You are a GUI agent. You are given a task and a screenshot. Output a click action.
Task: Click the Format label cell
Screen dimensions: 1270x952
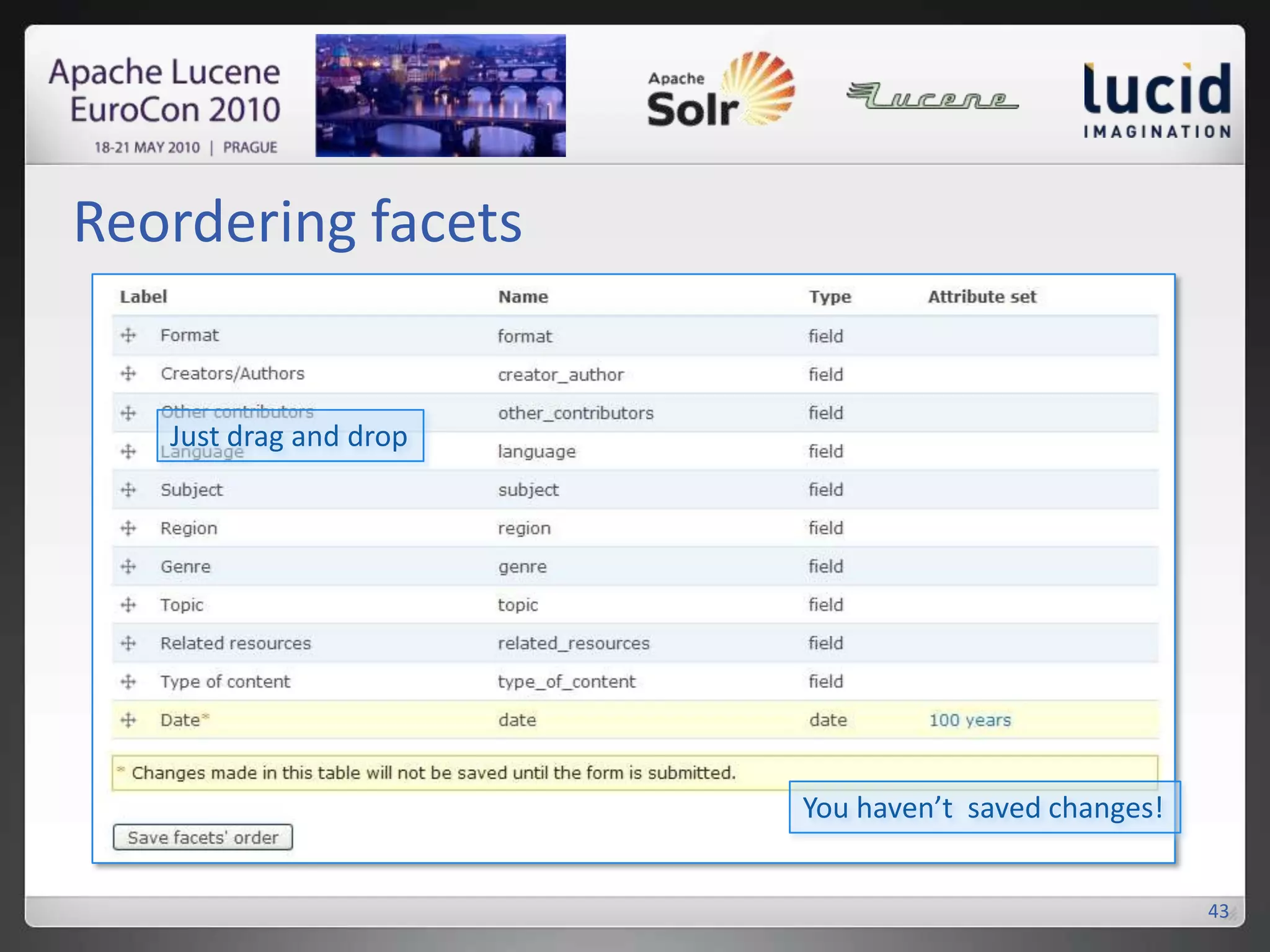point(190,335)
